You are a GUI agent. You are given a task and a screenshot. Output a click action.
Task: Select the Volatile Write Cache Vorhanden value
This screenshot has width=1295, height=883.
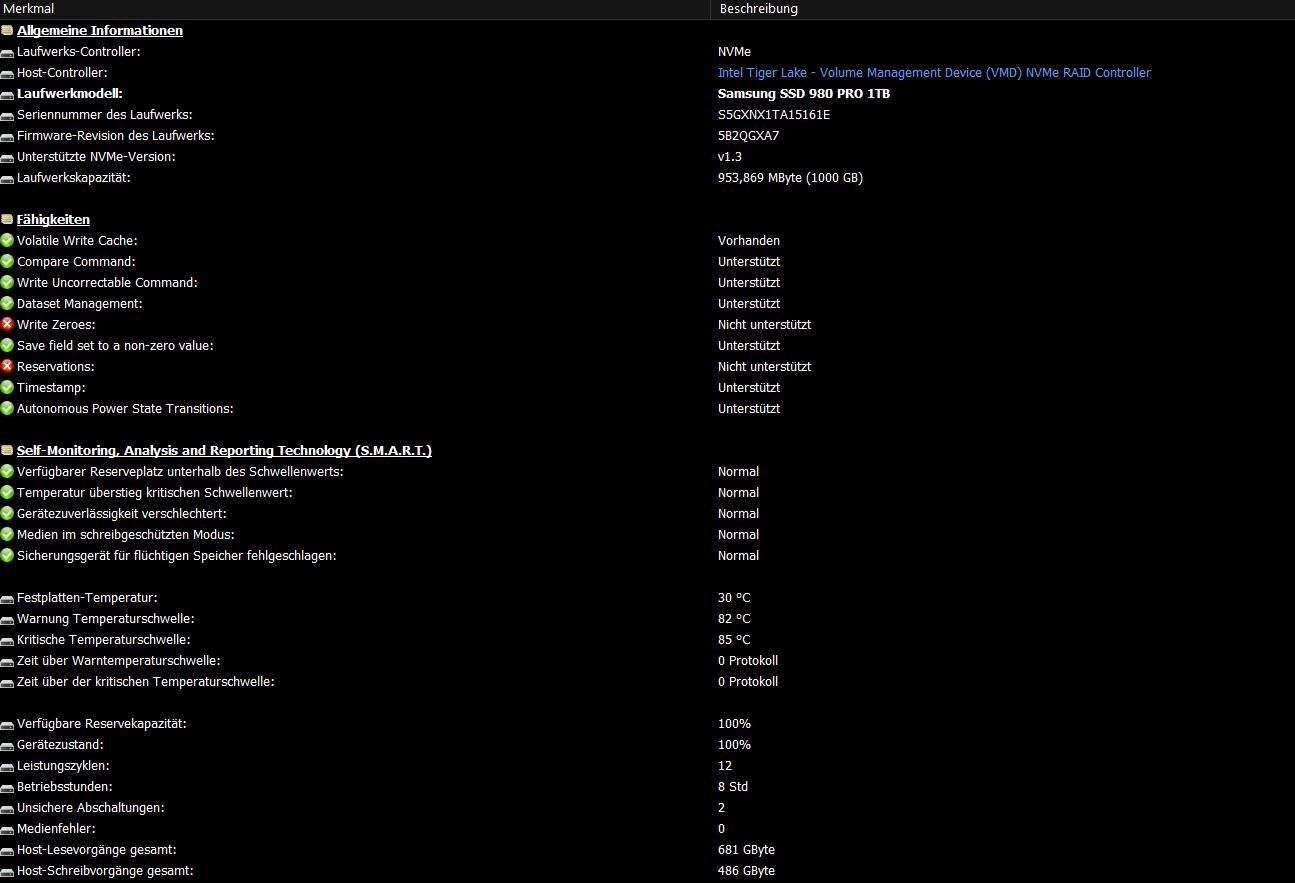coord(749,241)
